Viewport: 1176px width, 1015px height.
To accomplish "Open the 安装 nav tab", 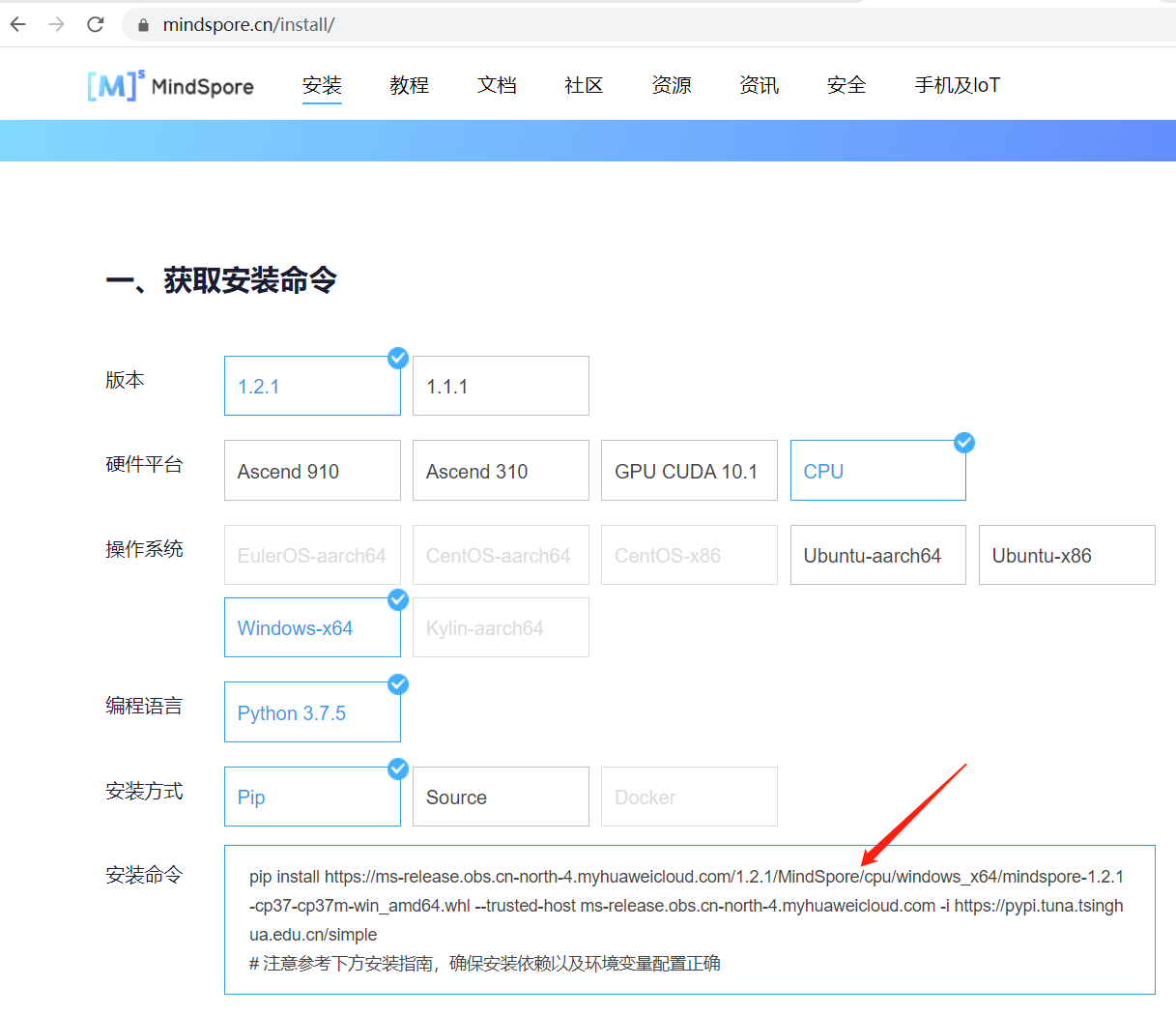I will 322,85.
